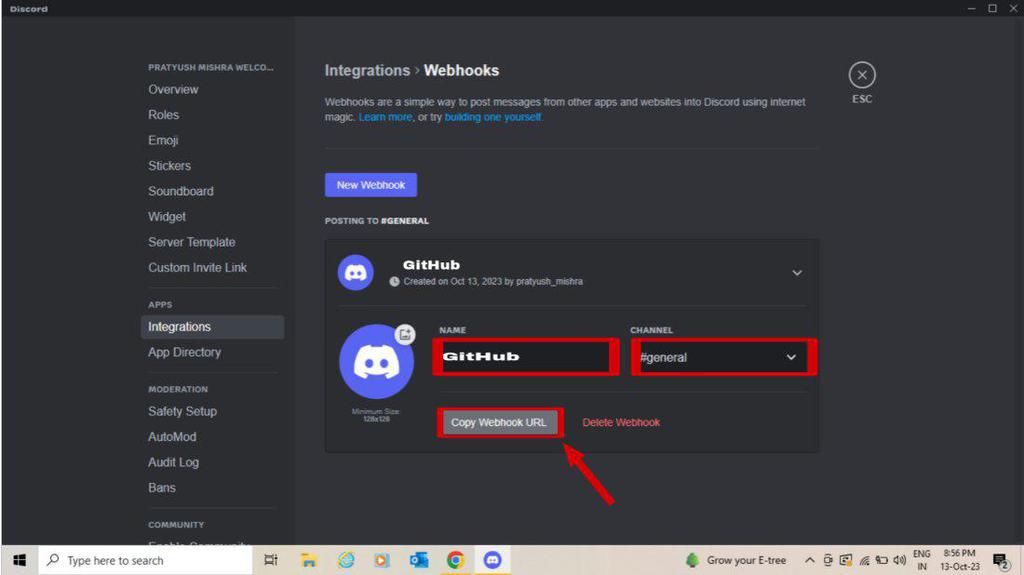The height and width of the screenshot is (575, 1024).
Task: Go back to Integrations via breadcrumb
Action: click(367, 71)
